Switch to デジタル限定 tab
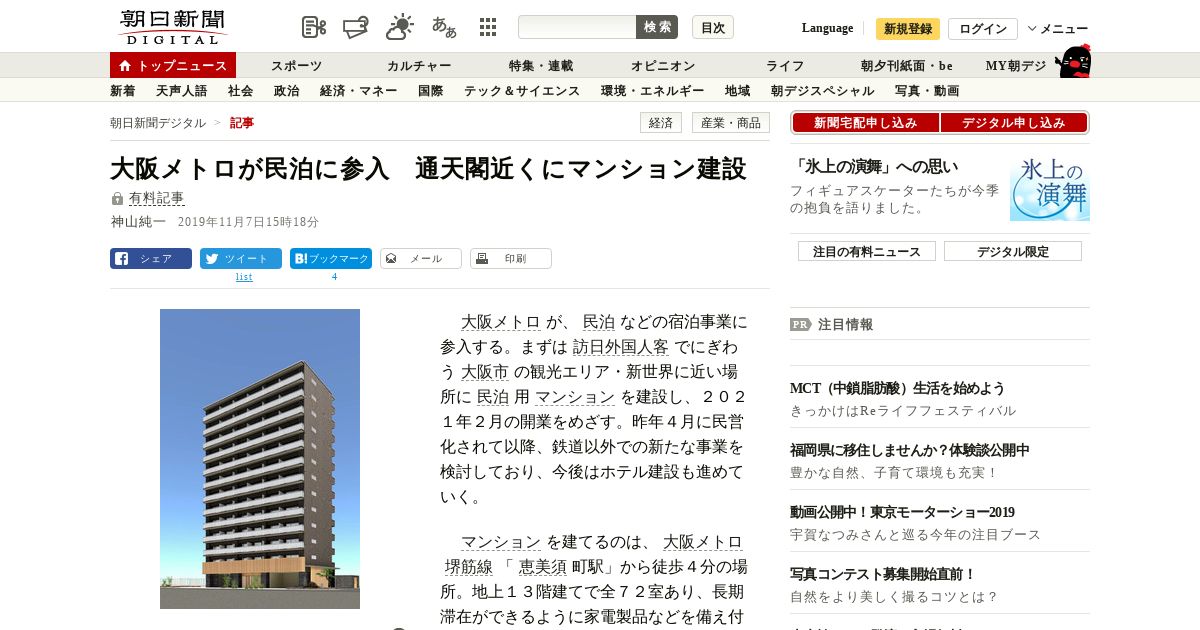This screenshot has width=1200, height=630. [x=1013, y=251]
